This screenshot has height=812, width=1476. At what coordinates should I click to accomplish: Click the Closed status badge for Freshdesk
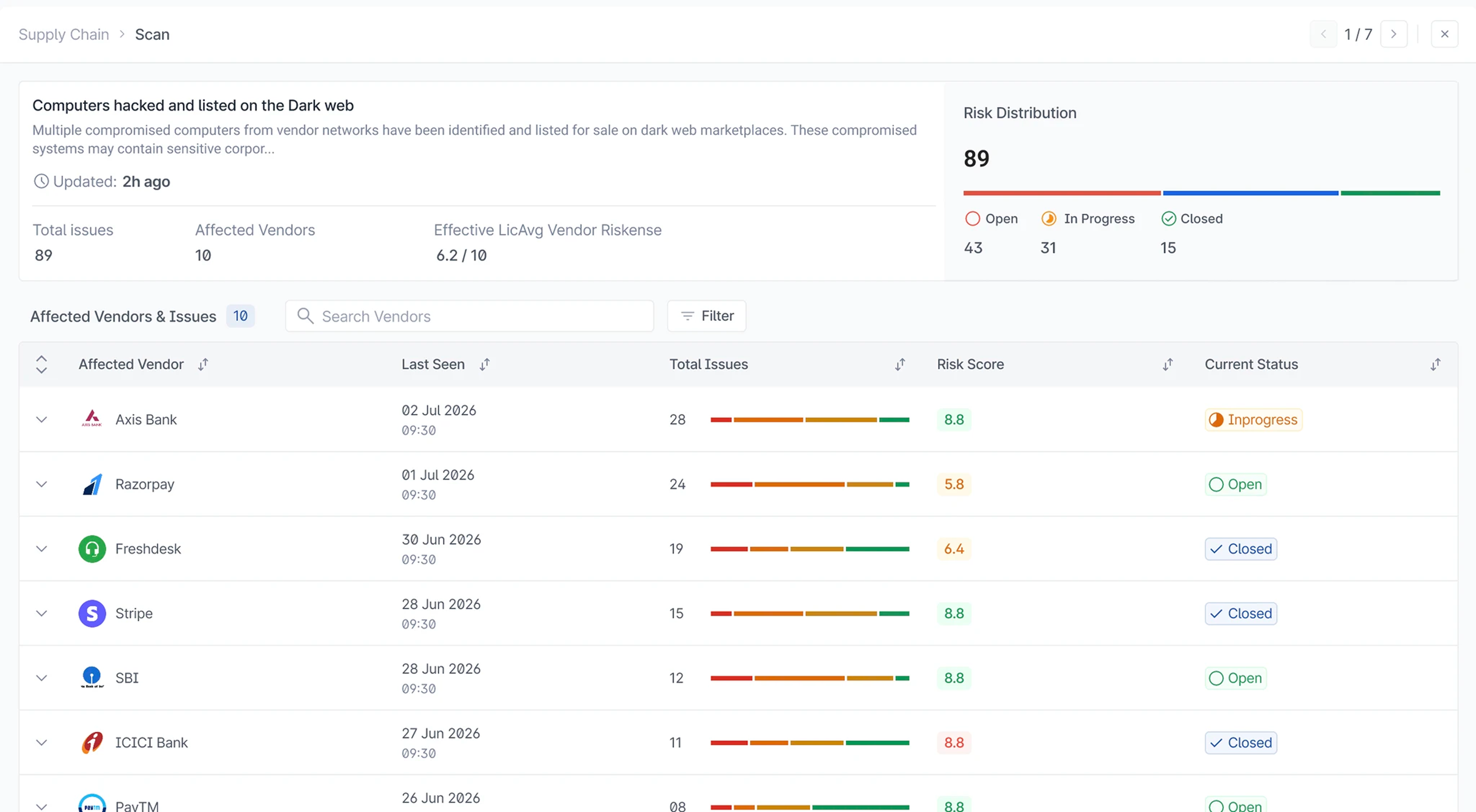1240,549
